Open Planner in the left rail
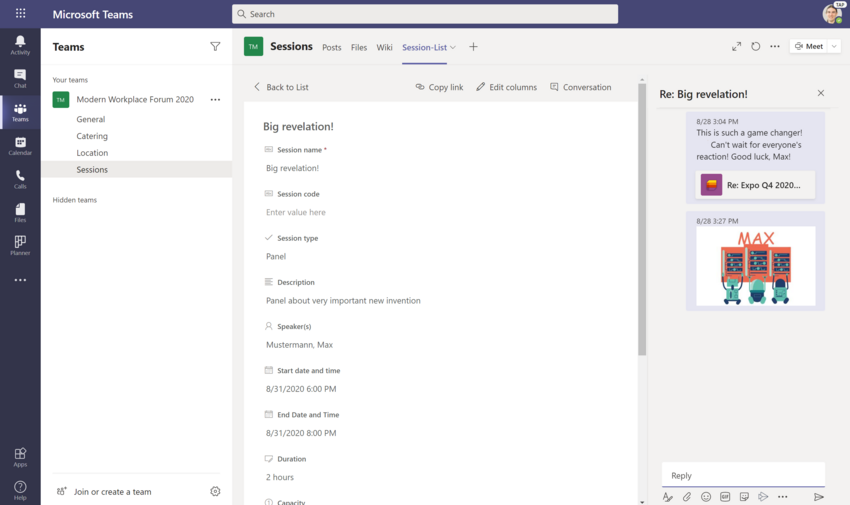 (x=20, y=245)
